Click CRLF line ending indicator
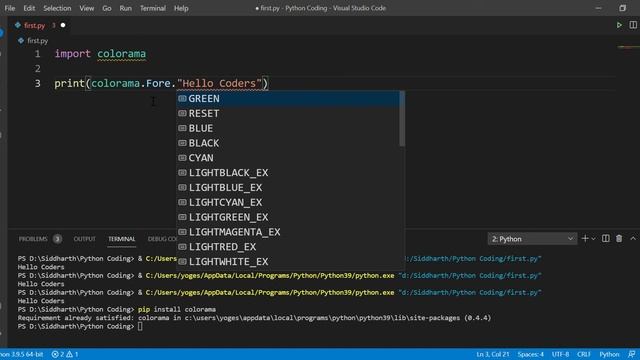The image size is (640, 360). tap(584, 354)
